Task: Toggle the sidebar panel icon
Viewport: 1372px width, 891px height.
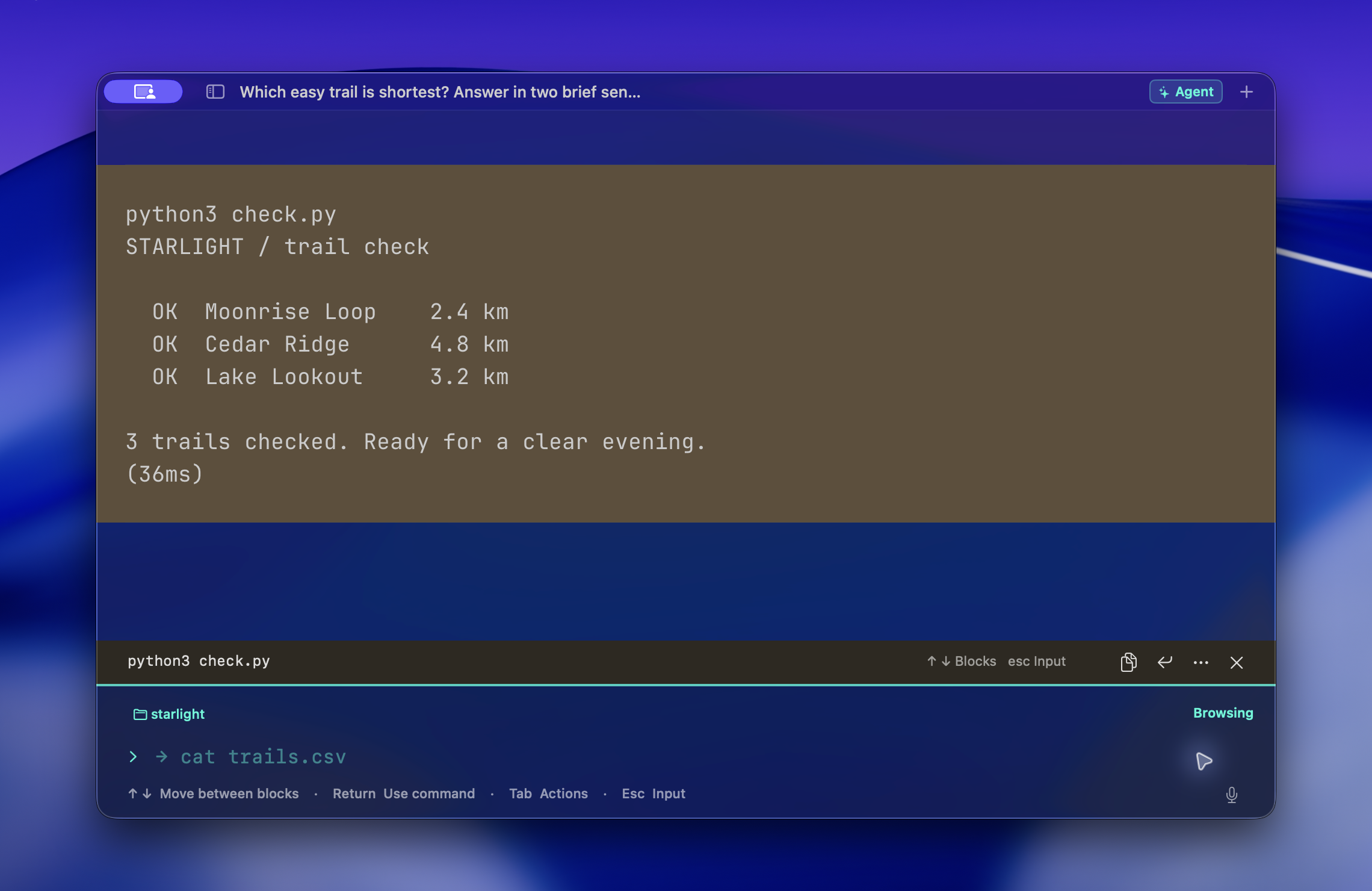Action: [215, 92]
